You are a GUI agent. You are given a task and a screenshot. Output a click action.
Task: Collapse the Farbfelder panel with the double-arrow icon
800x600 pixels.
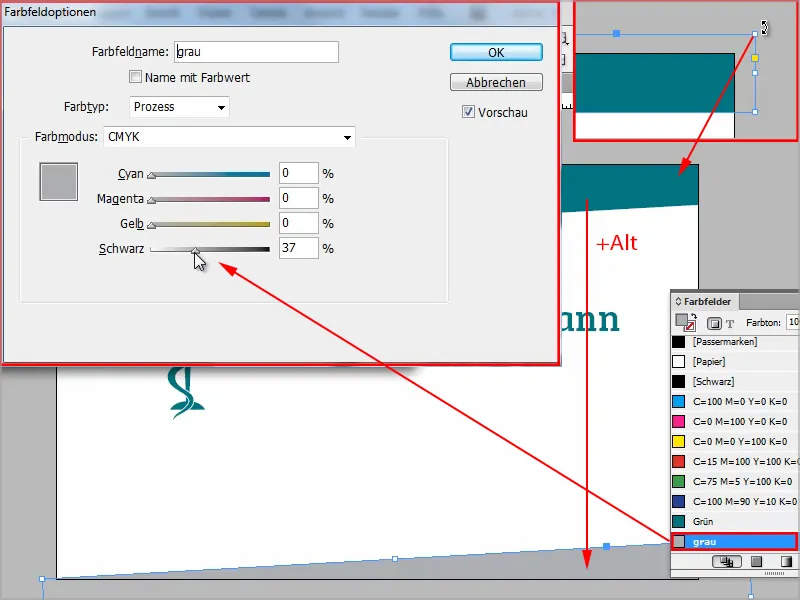(678, 302)
